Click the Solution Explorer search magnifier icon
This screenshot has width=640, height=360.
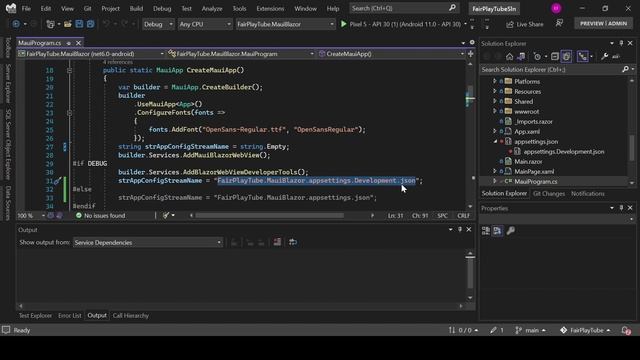[625, 69]
